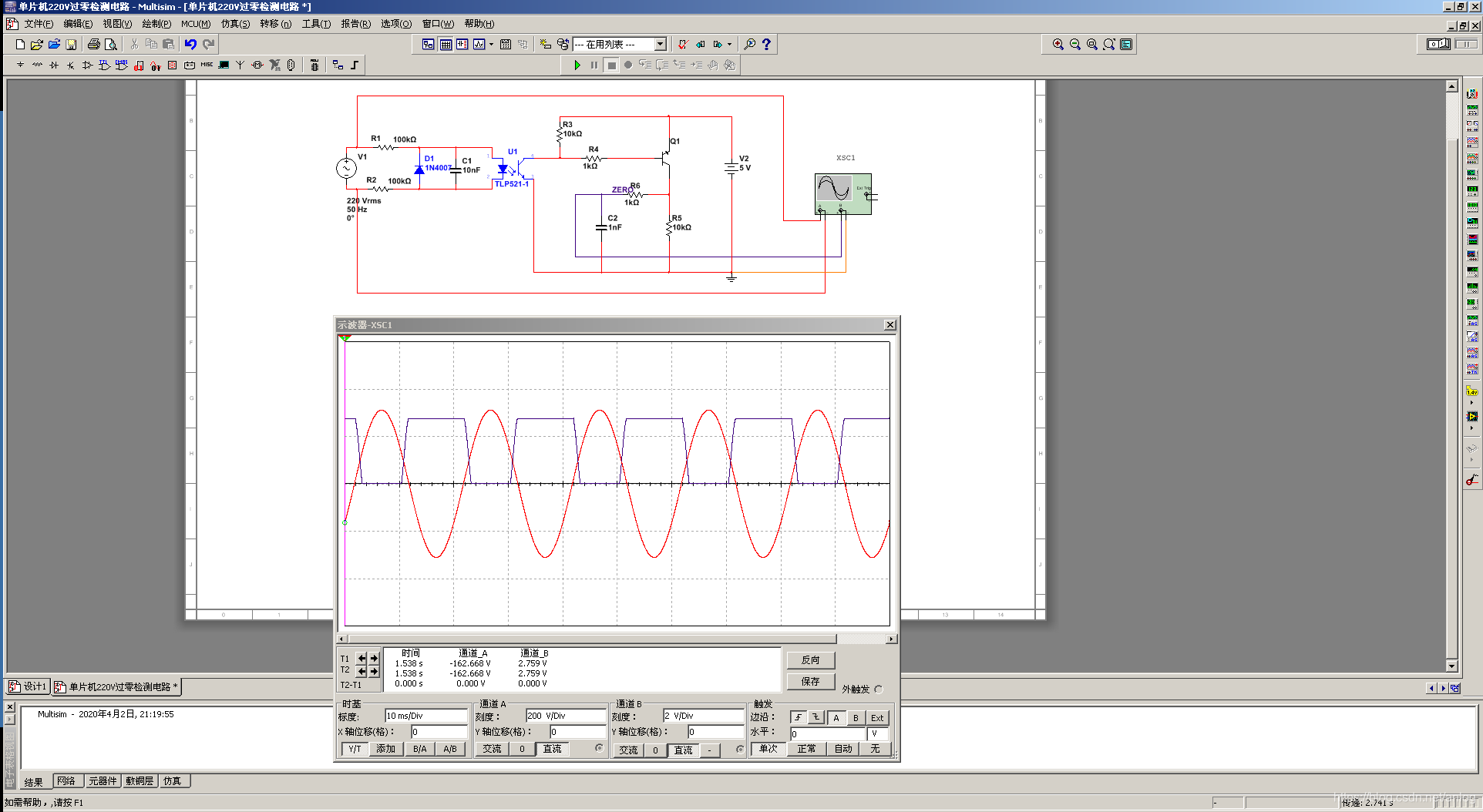Screen dimensions: 1483x812
Task: Pick the Multimeter from the instruments sidebar
Action: (1472, 93)
